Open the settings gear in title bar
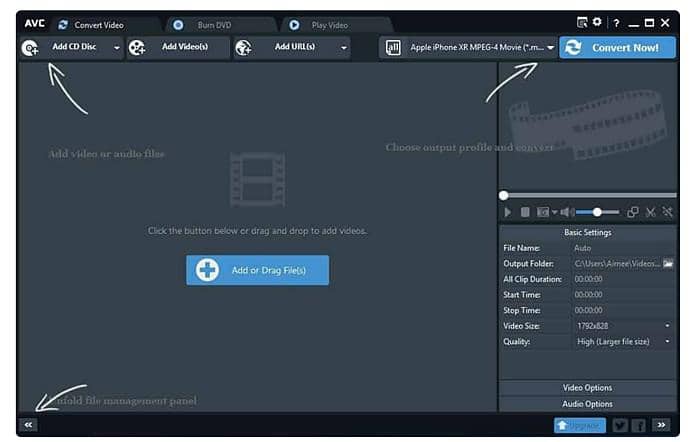Image resolution: width=700 pixels, height=442 pixels. 597,22
